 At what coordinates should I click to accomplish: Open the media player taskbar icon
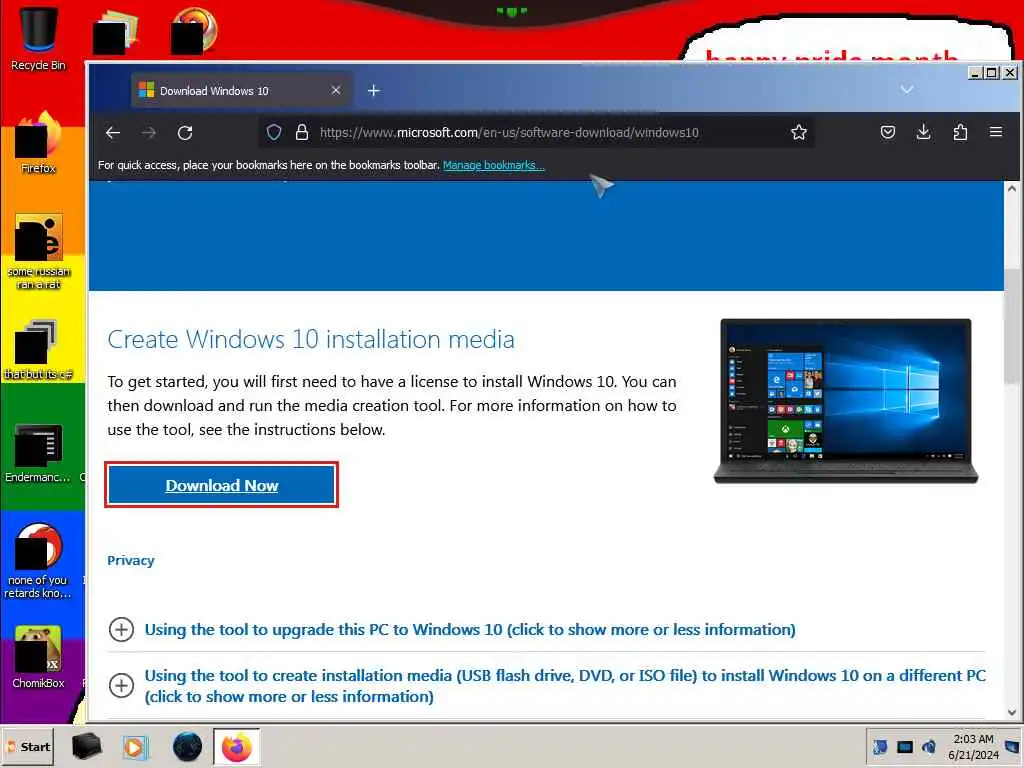pyautogui.click(x=136, y=746)
